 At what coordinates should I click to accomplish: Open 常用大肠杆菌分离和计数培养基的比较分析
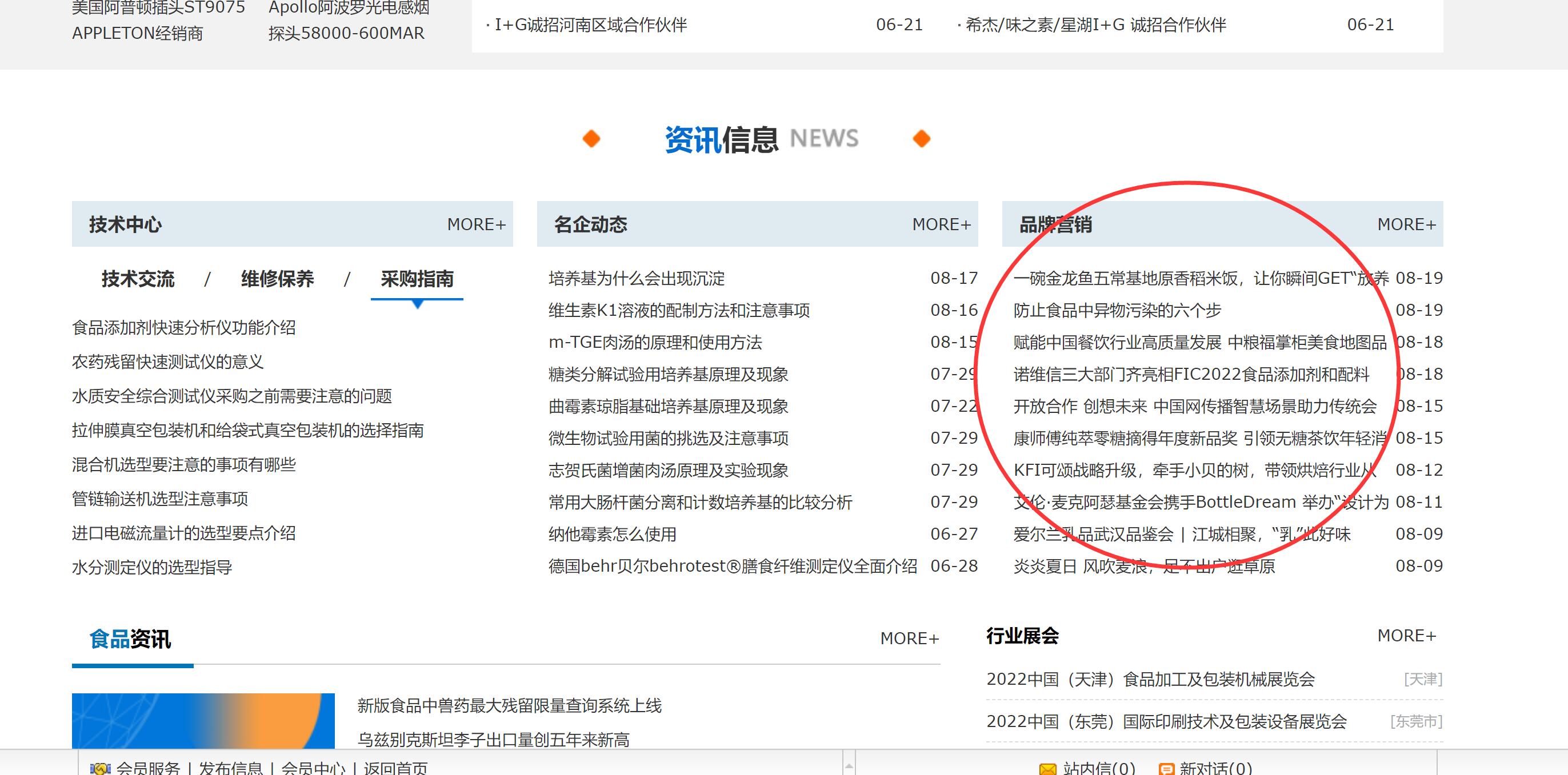[x=701, y=502]
